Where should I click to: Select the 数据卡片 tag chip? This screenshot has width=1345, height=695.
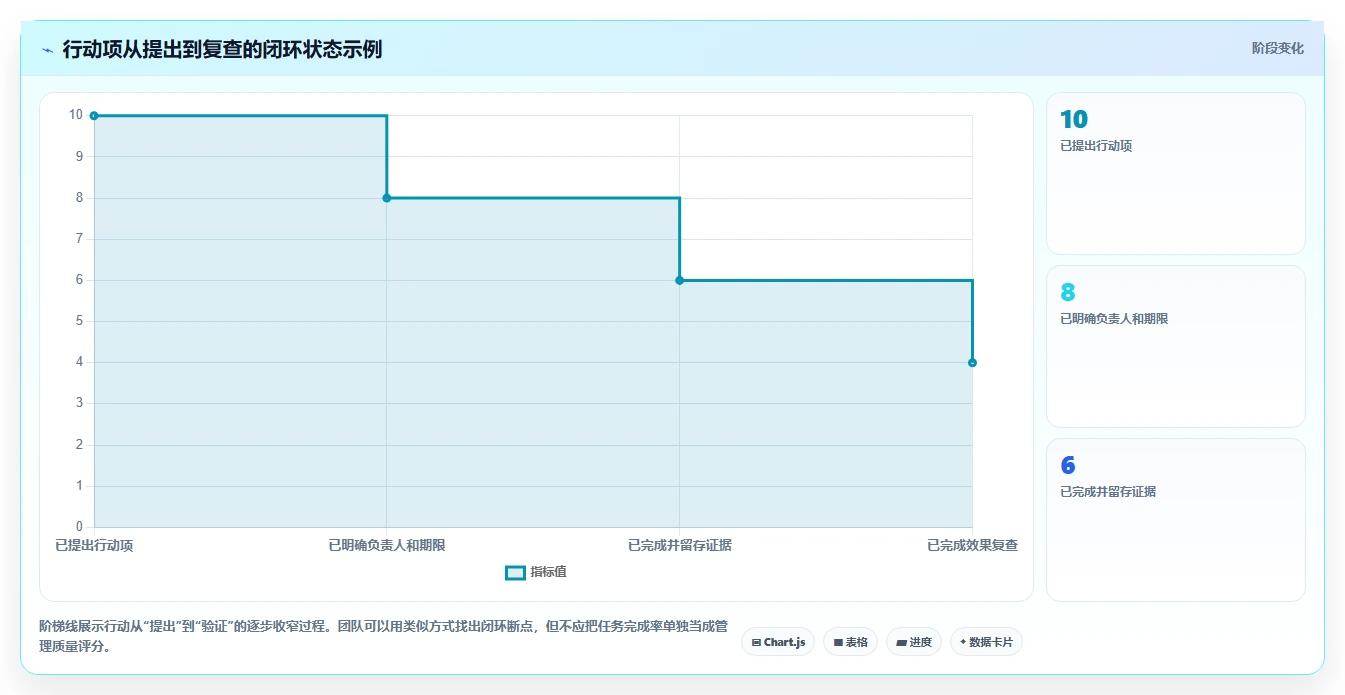point(986,642)
